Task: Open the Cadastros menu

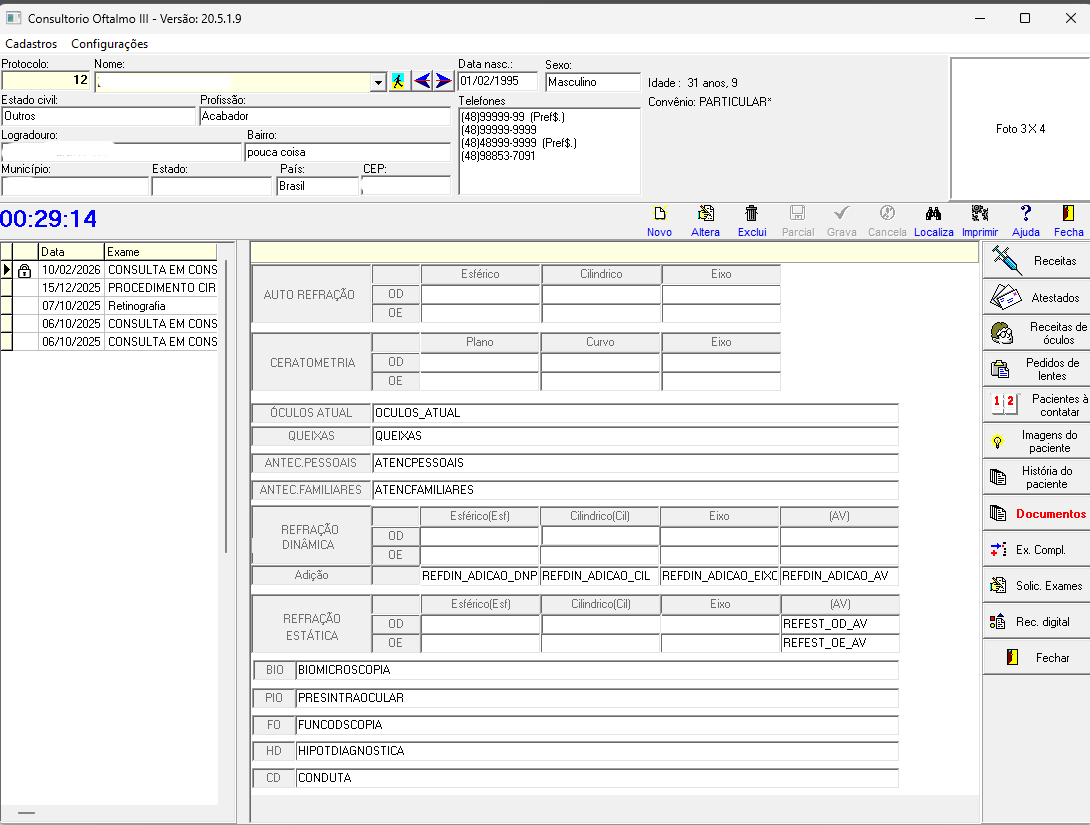Action: [x=31, y=44]
